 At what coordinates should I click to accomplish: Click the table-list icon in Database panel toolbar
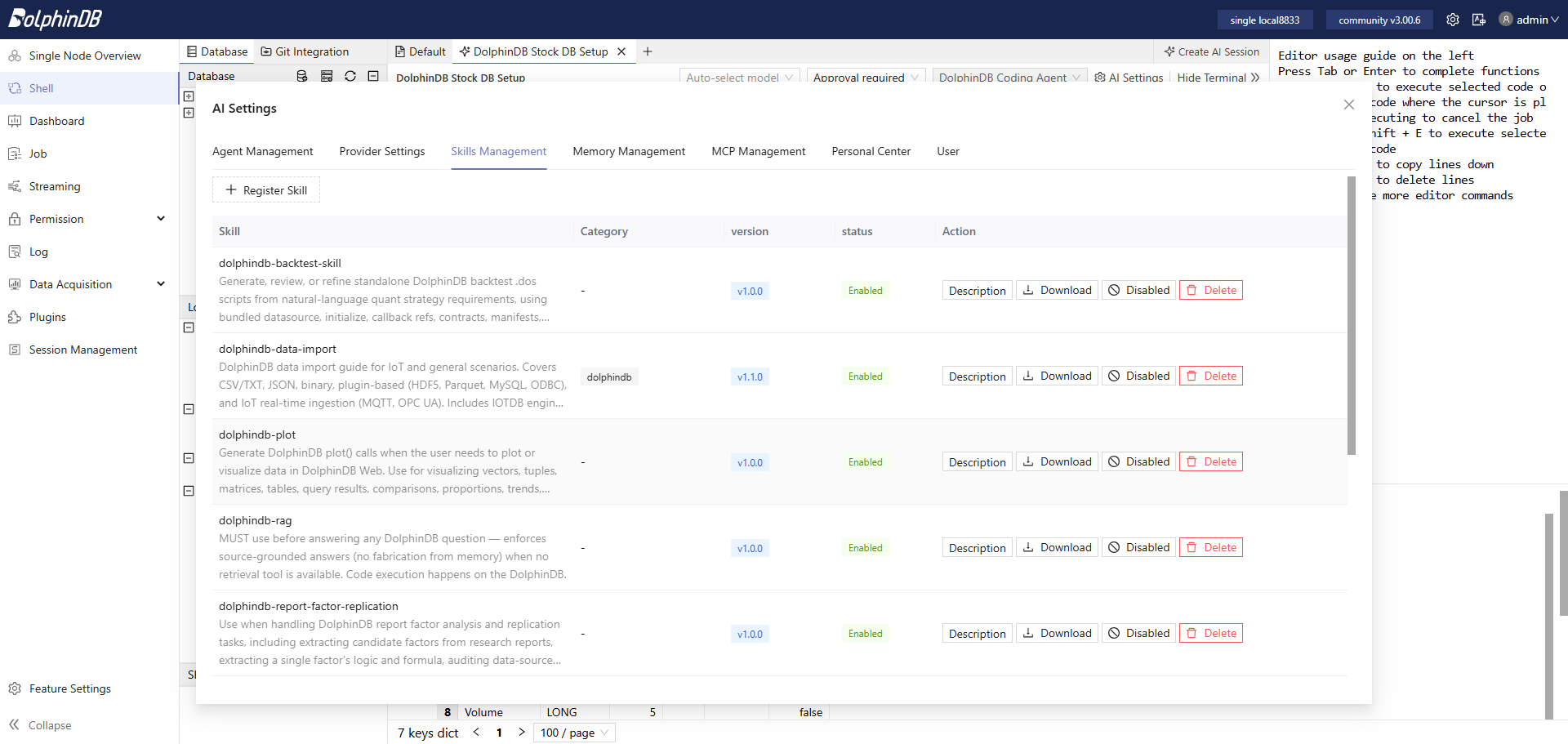tap(327, 76)
